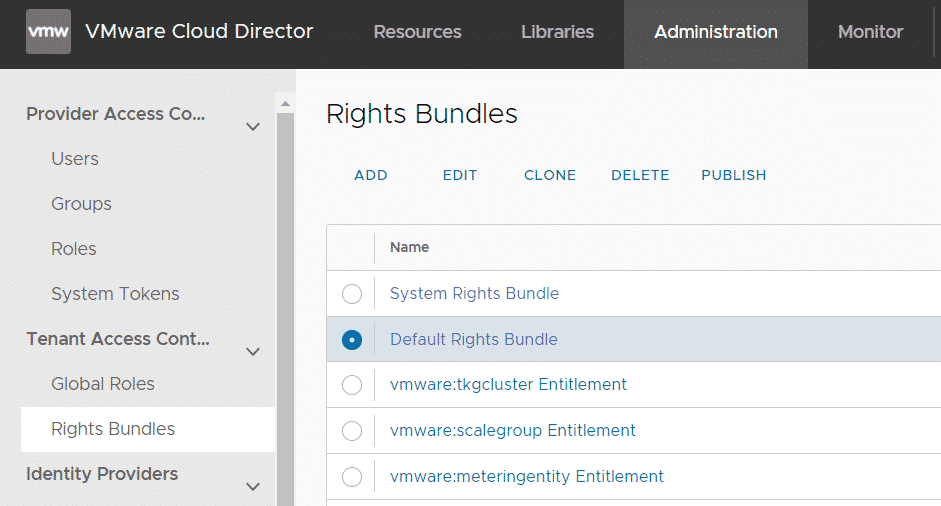941x506 pixels.
Task: Open the Monitor tab
Action: pos(870,32)
